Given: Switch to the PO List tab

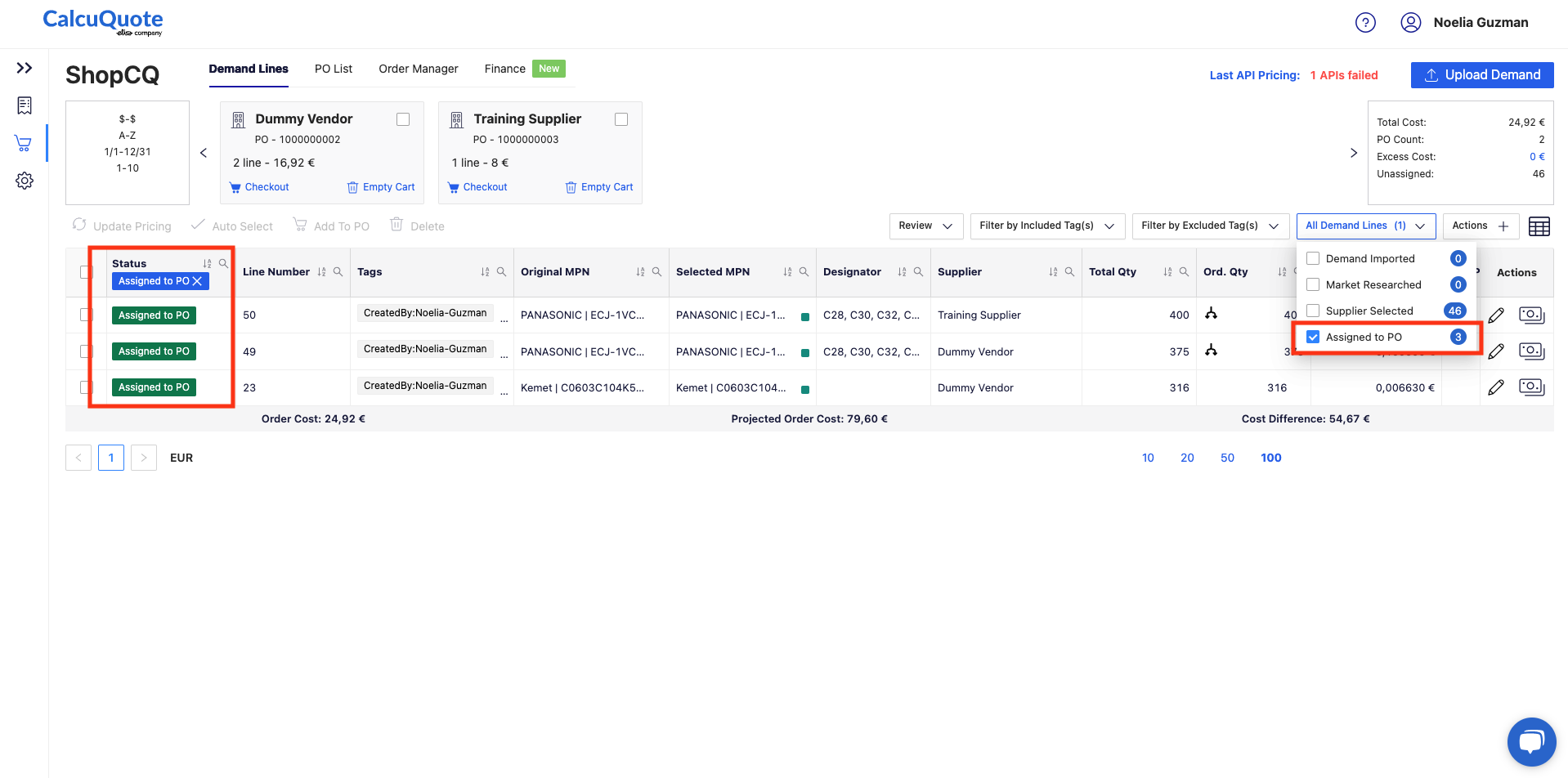Looking at the screenshot, I should (x=334, y=69).
